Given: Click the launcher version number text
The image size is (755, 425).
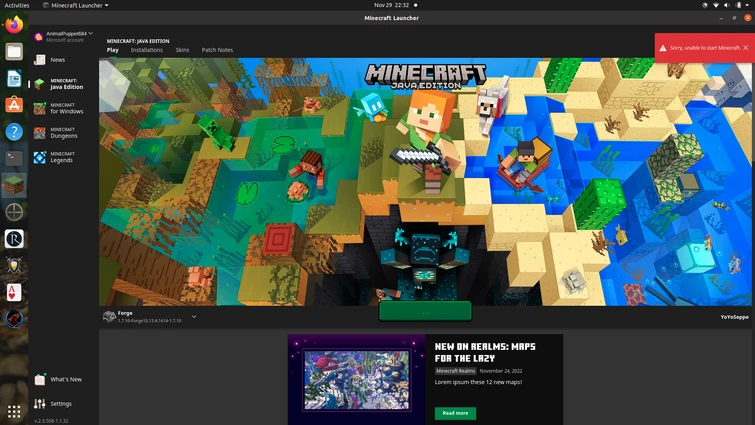Looking at the screenshot, I should pos(51,421).
